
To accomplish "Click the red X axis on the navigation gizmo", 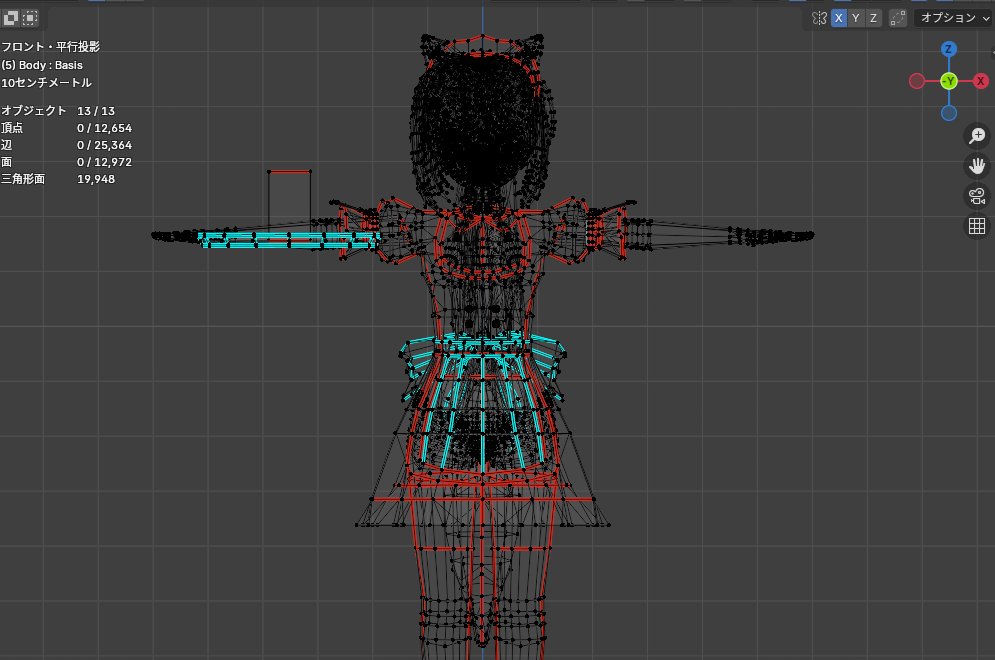I will [x=978, y=81].
